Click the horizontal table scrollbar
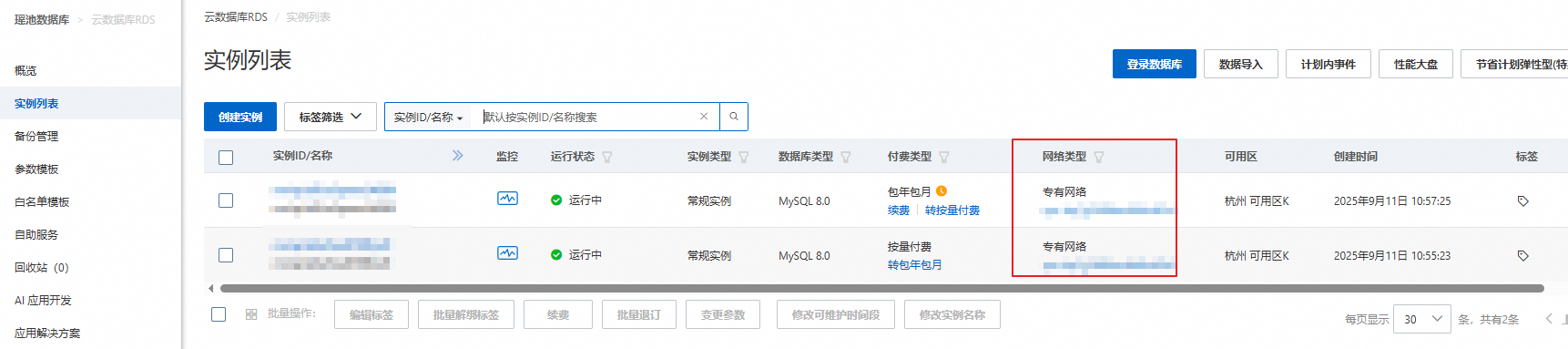 pyautogui.click(x=882, y=288)
